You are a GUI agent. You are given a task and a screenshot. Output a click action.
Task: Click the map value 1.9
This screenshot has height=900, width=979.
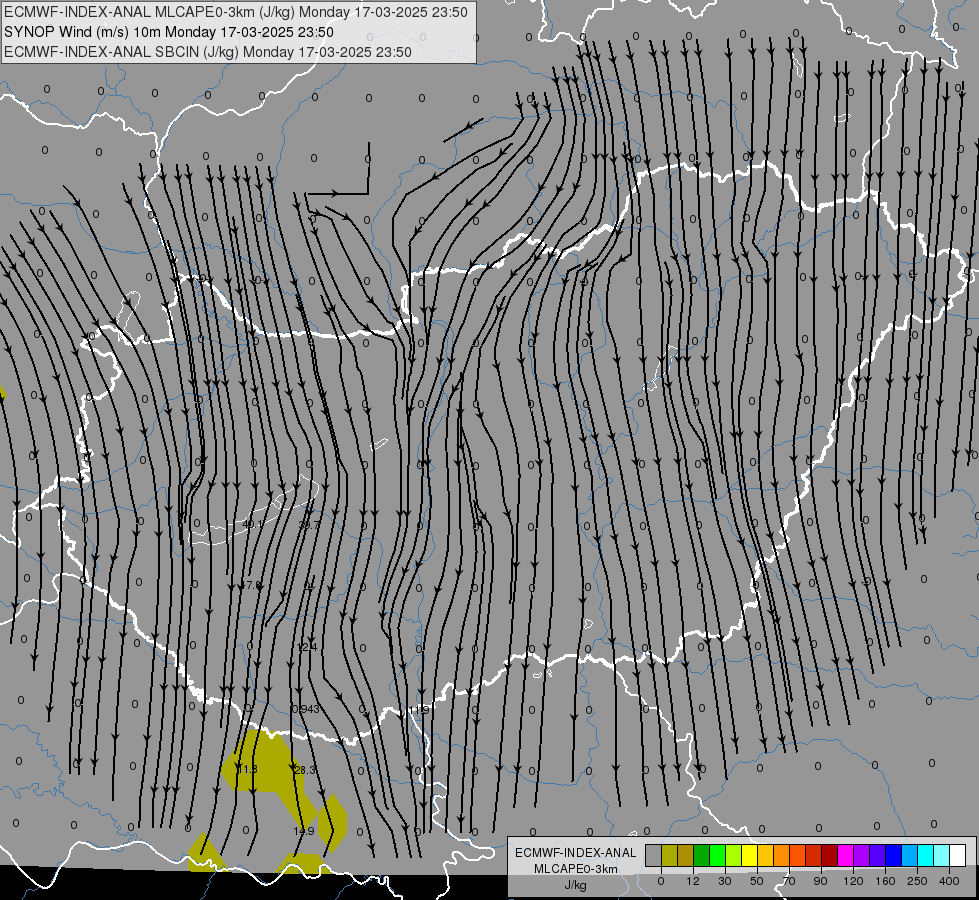coord(422,710)
